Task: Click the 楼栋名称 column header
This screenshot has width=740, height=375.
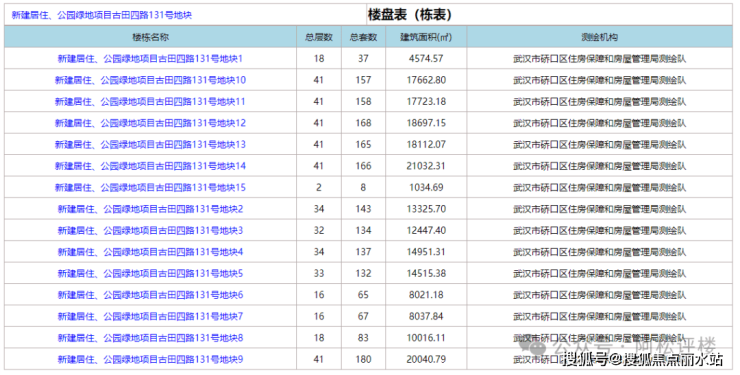Action: 151,37
